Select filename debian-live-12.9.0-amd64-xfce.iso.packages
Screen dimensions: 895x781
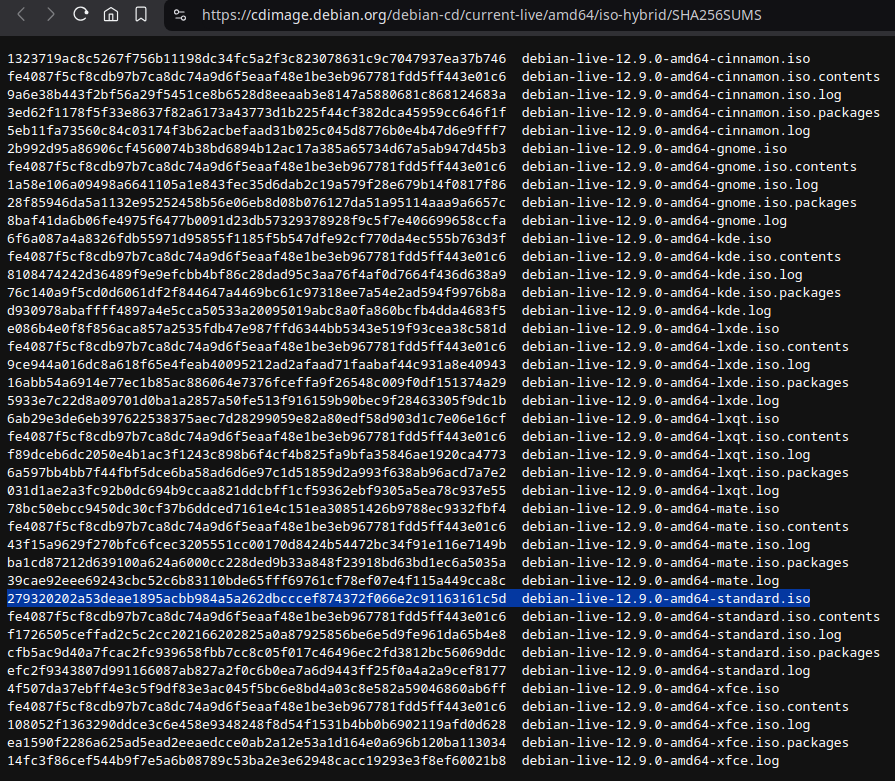[685, 742]
